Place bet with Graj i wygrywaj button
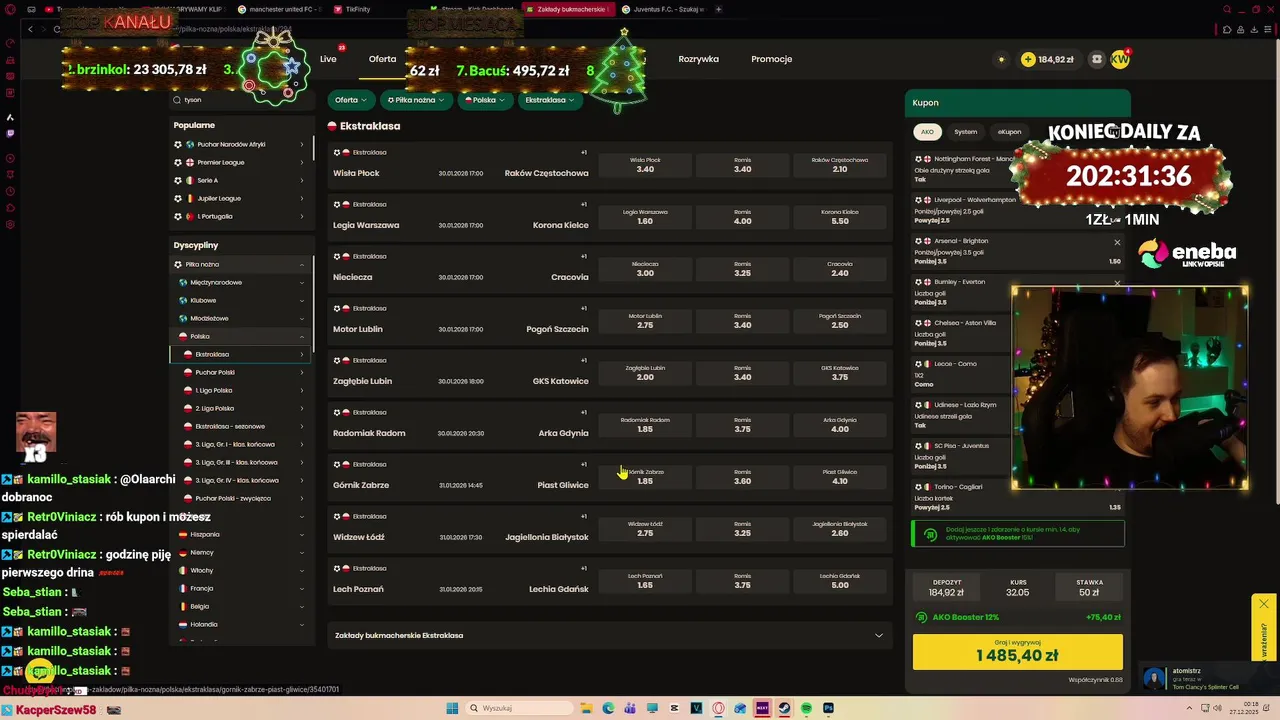Screen dimensions: 1280x720 [1017, 651]
